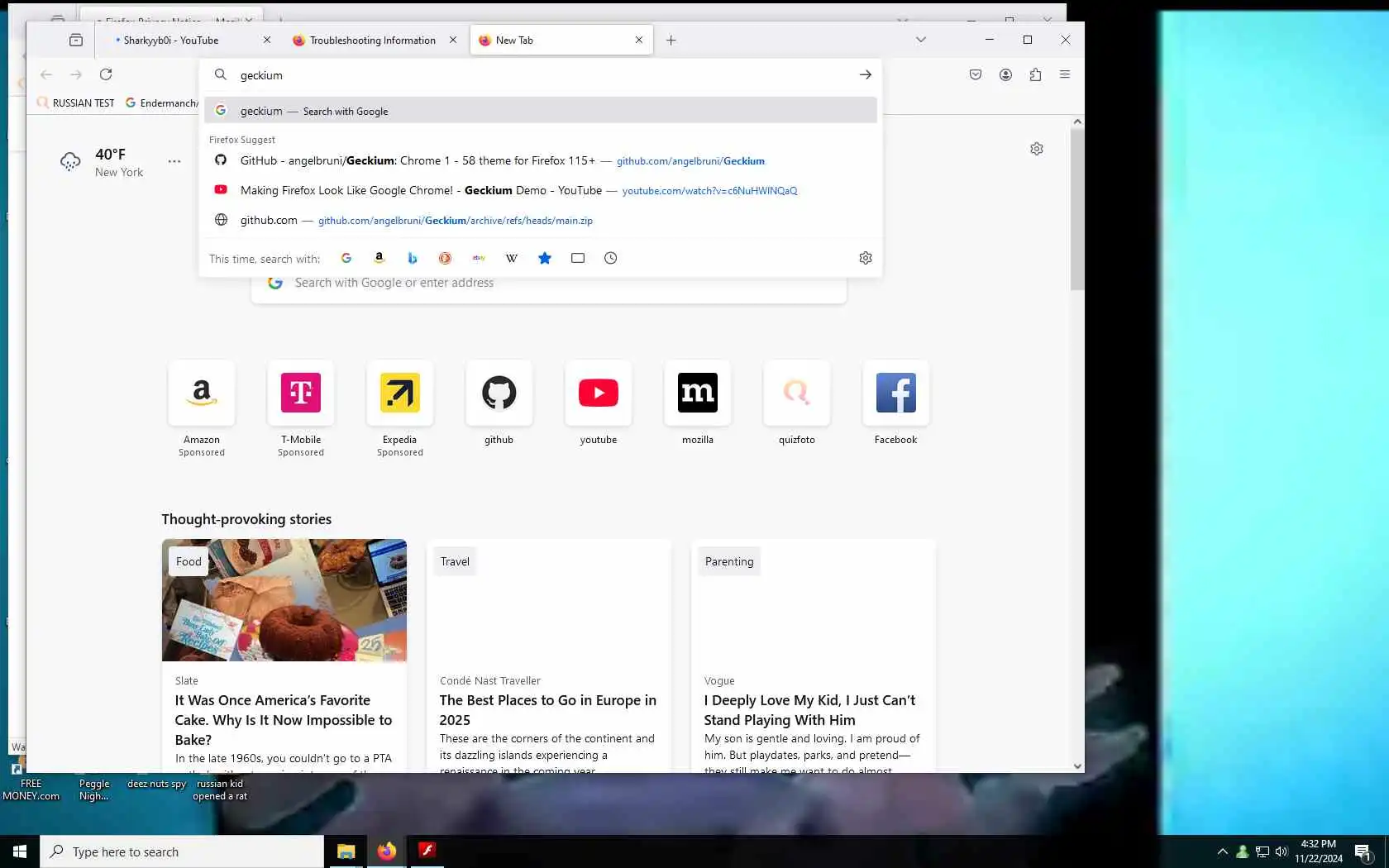
Task: Click the page scrollbar up arrow
Action: (x=1077, y=122)
